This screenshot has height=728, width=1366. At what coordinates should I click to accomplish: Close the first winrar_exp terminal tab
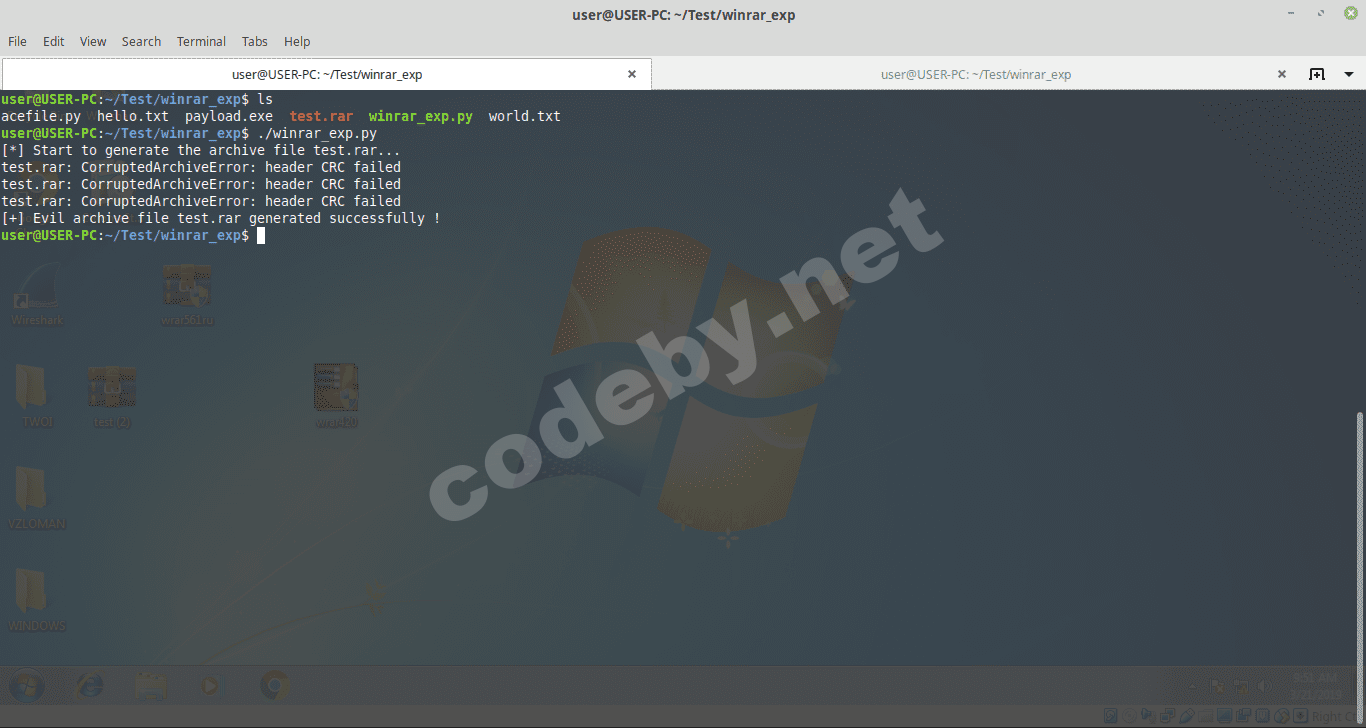[x=632, y=74]
